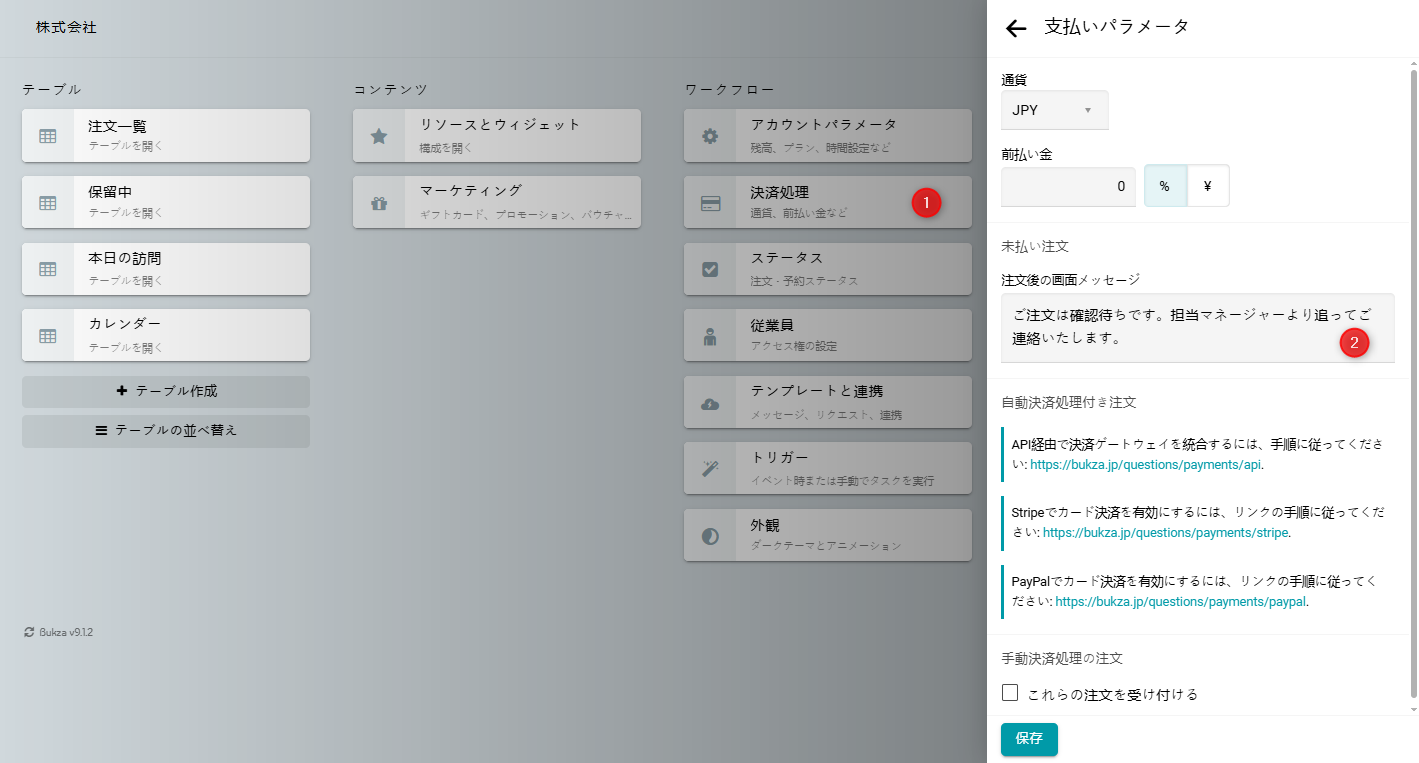Open the 保留中 table
1419x763 pixels.
coord(166,202)
